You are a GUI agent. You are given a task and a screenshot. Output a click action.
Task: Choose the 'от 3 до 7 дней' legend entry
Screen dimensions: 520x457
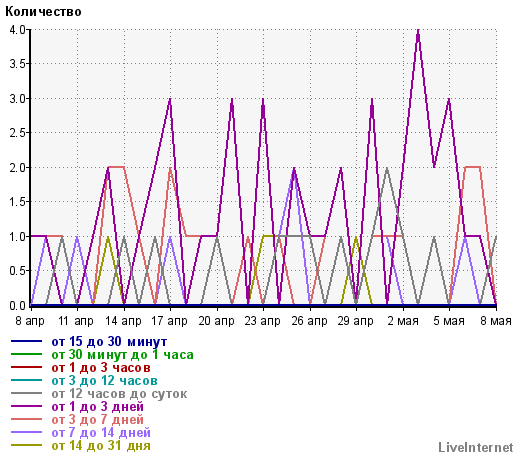click(x=98, y=420)
